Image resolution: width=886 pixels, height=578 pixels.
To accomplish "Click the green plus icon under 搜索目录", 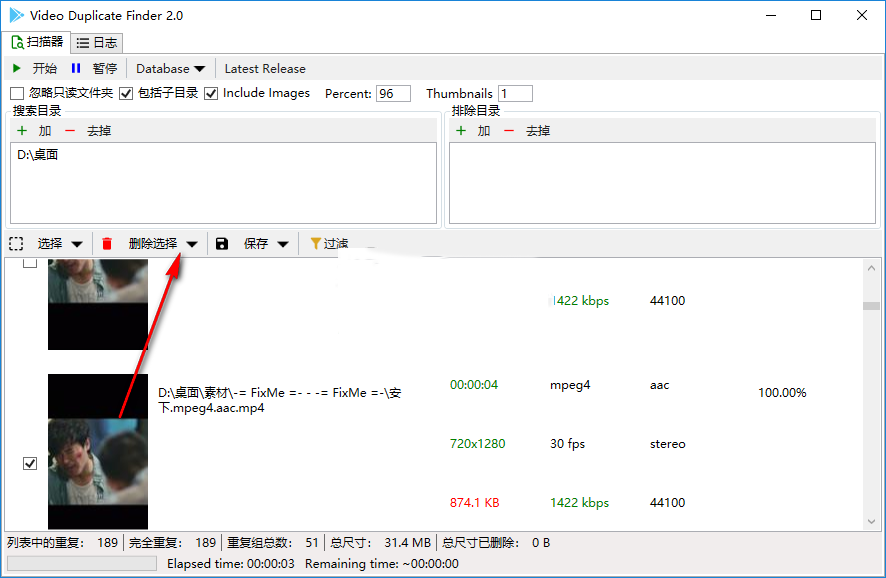I will tap(22, 131).
